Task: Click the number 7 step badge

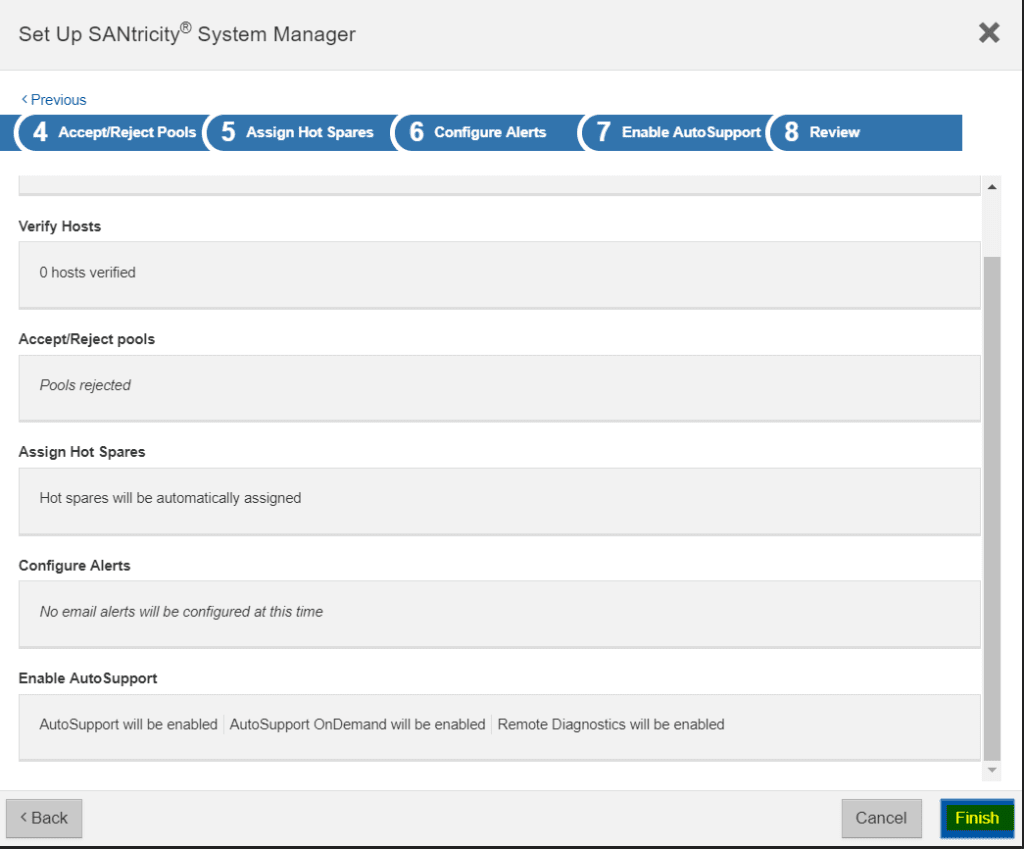Action: click(602, 132)
